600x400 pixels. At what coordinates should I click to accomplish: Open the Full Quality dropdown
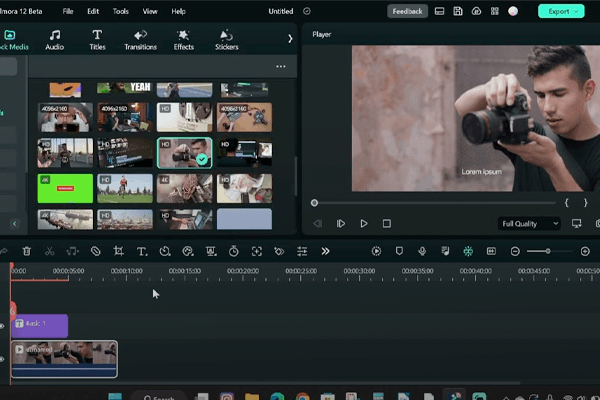coord(529,224)
